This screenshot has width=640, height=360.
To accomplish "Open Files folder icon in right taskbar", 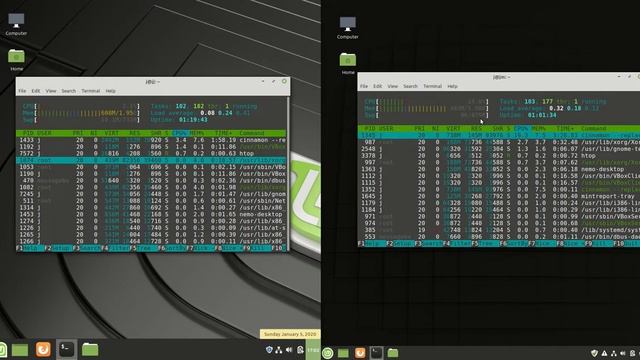I will (x=393, y=353).
